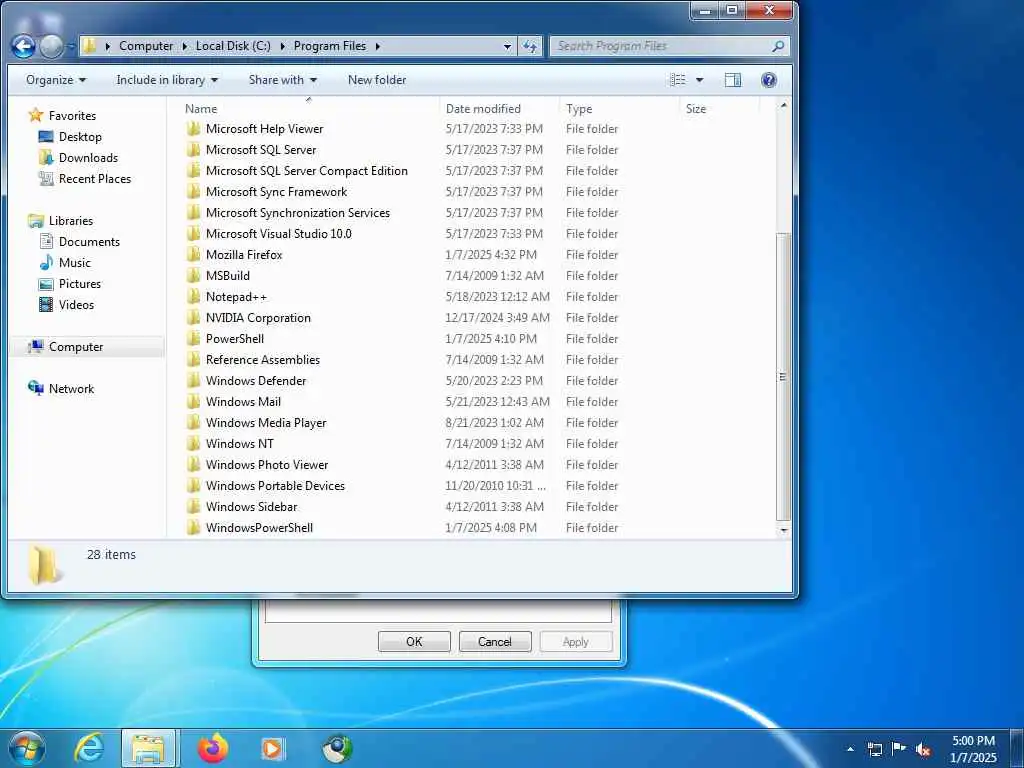
Task: Select the Favorites star in sidebar
Action: (x=35, y=116)
